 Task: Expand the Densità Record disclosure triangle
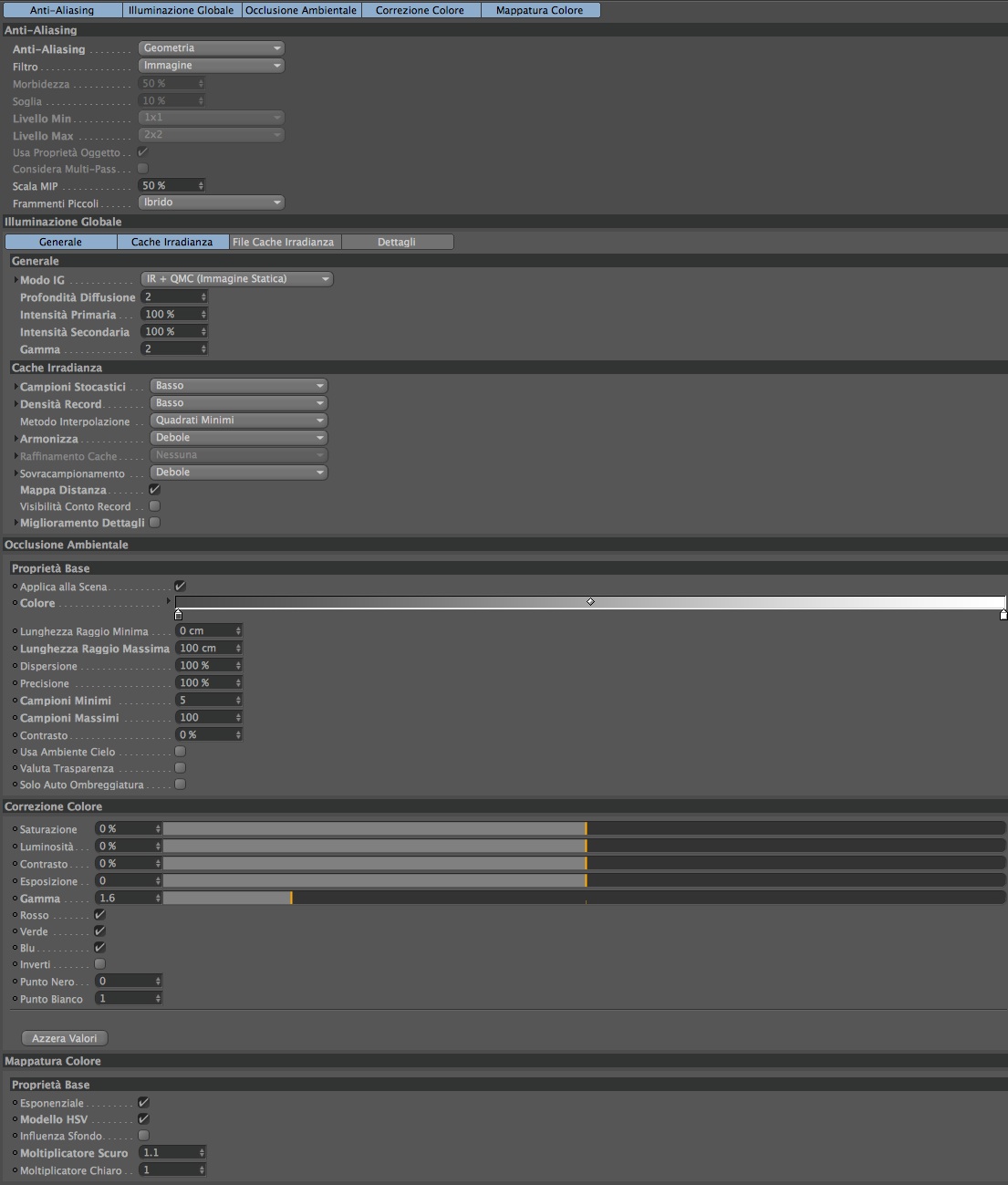(x=16, y=404)
